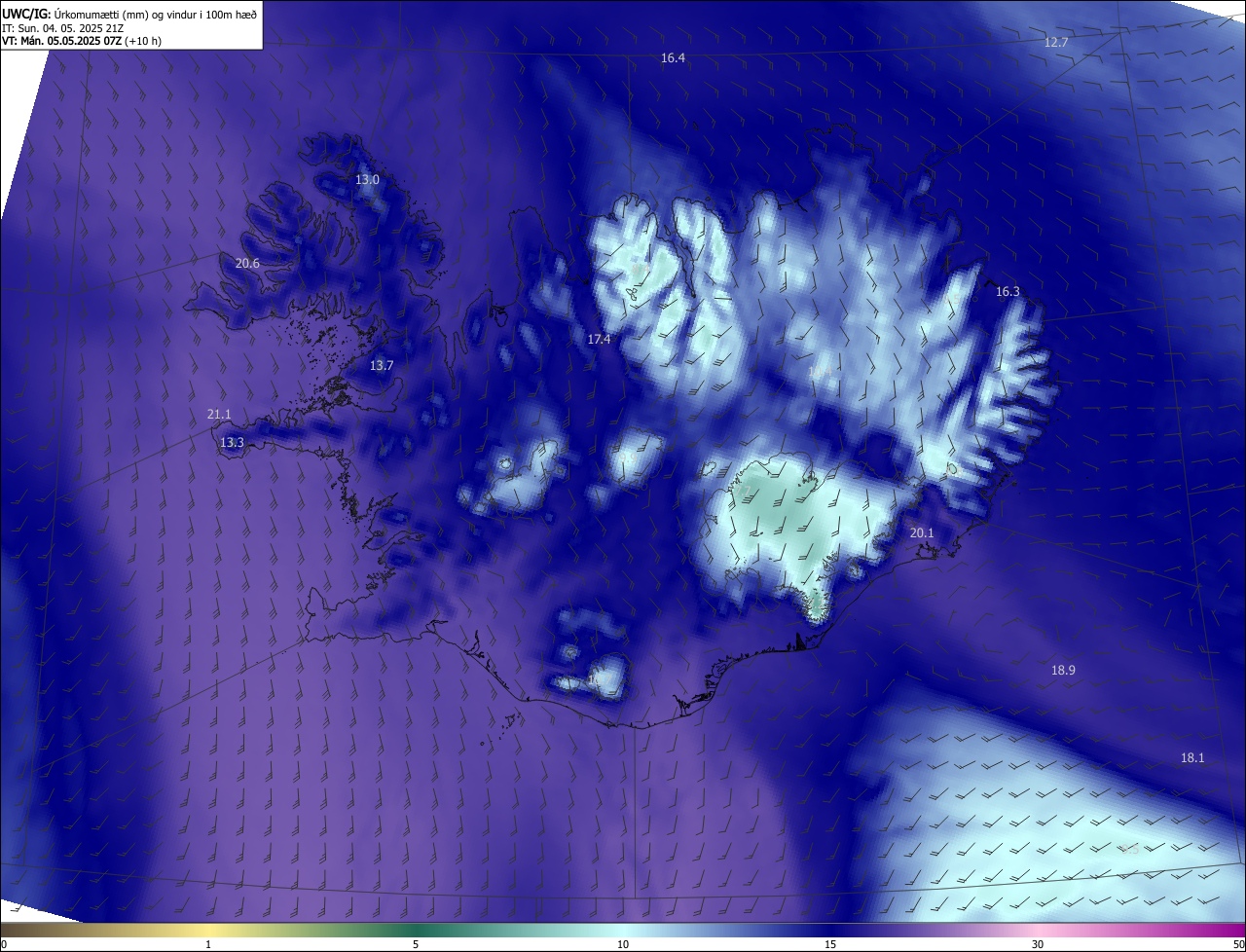
Task: Click the map value 16.3
Action: click(x=1008, y=292)
